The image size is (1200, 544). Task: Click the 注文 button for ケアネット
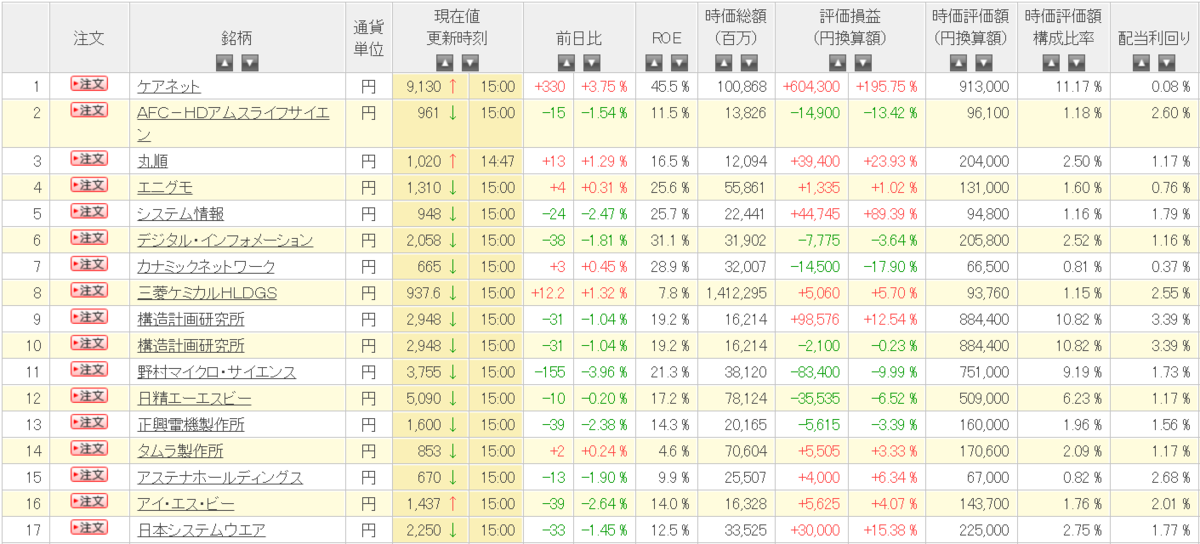[89, 85]
